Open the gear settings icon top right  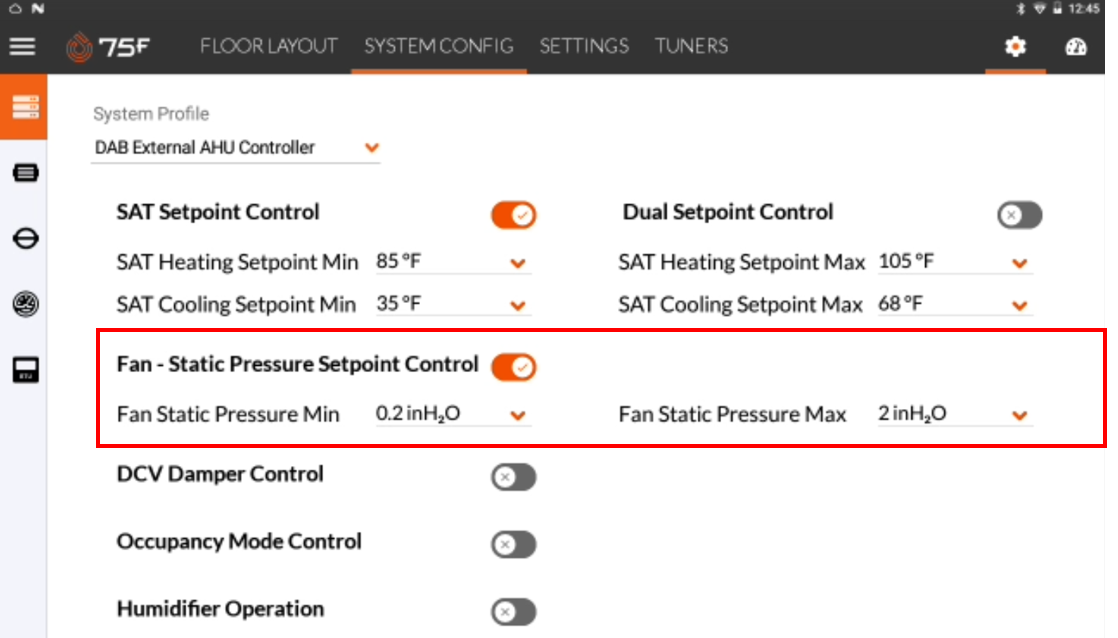tap(1015, 45)
